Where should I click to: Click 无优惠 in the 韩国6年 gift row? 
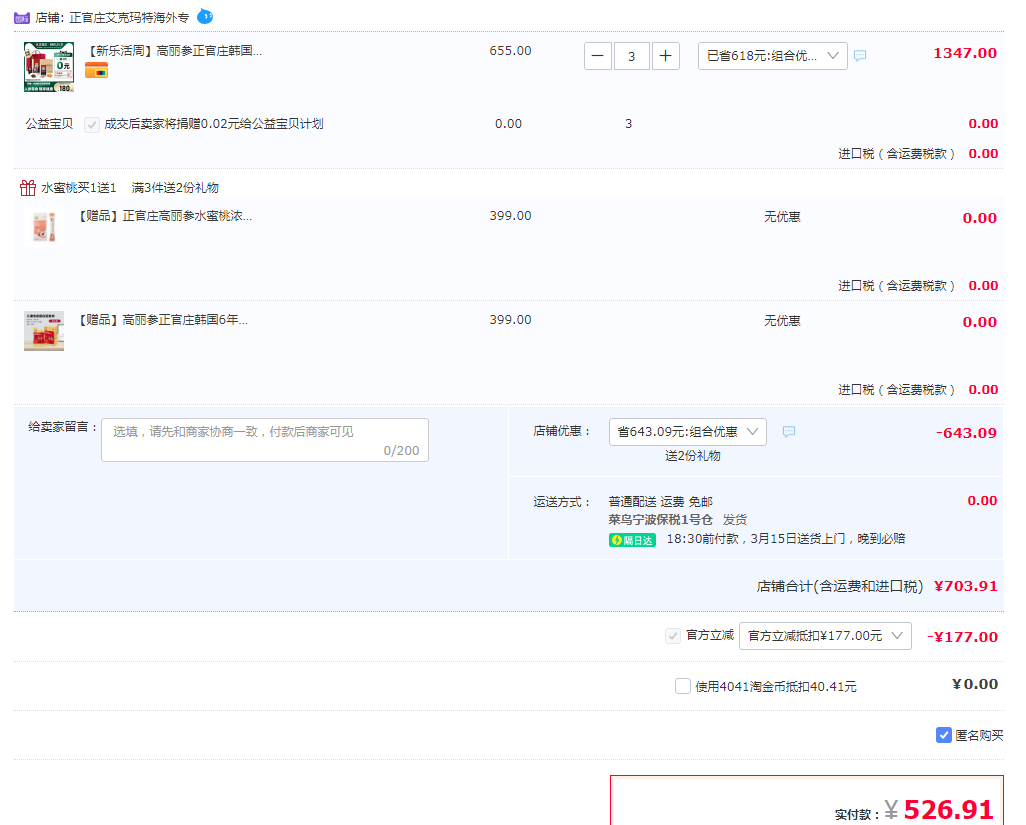[x=783, y=321]
